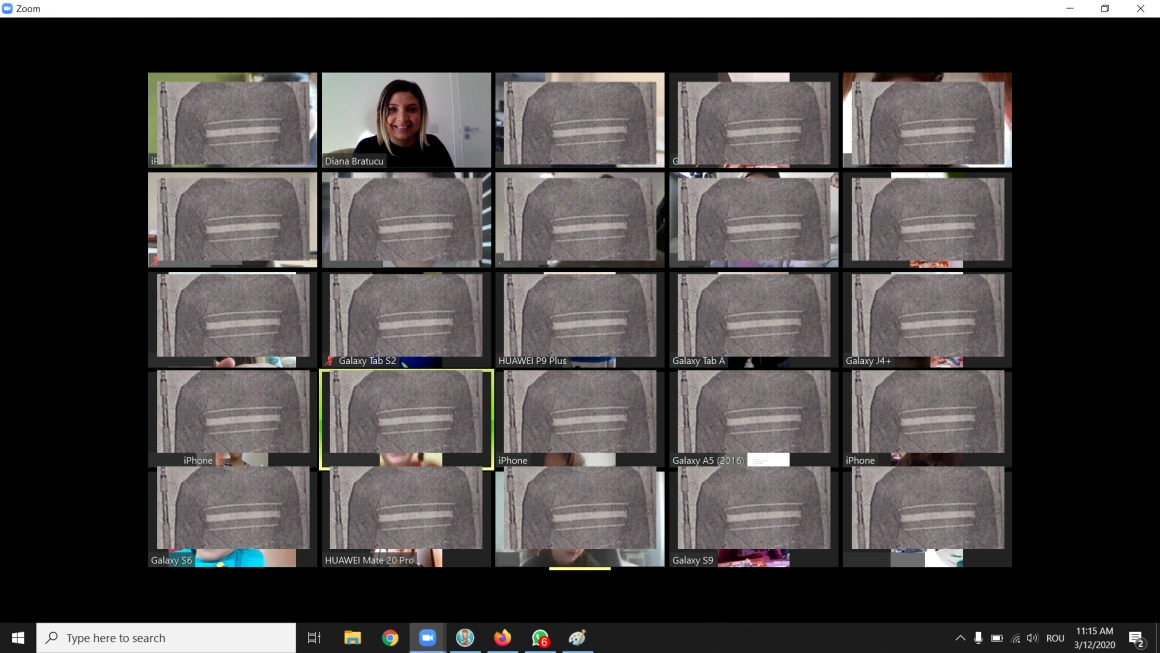Switch the ROU input language indicator
Image resolution: width=1160 pixels, height=653 pixels.
point(1055,638)
